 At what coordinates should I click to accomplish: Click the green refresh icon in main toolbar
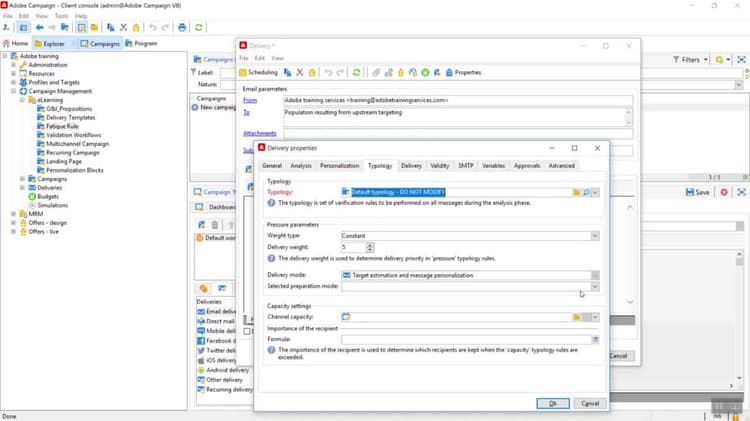coord(199,28)
